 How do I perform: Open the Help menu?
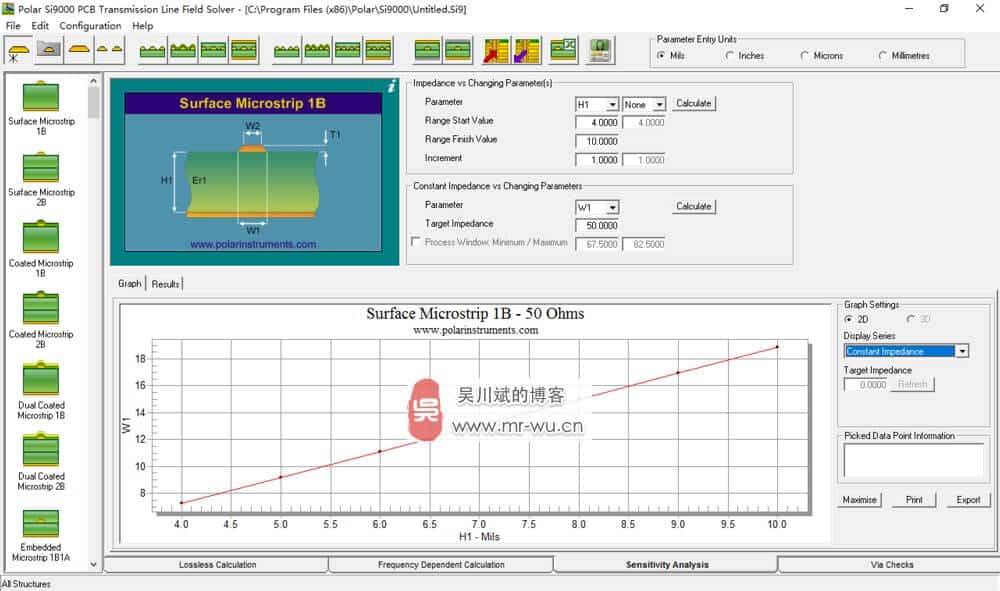142,26
